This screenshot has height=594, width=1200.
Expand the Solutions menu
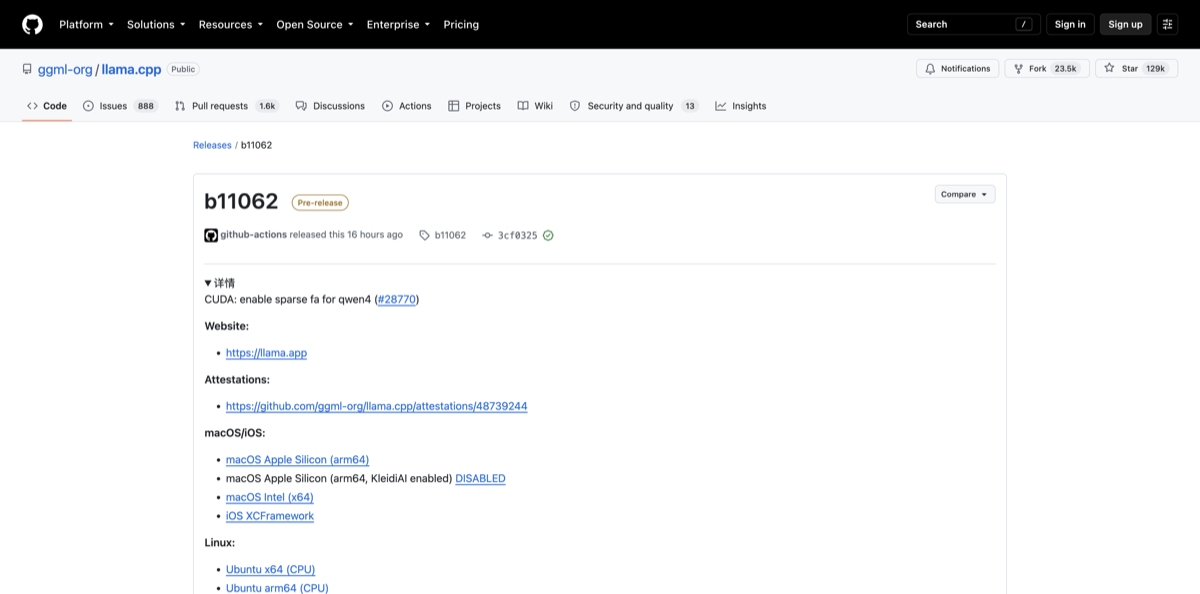point(156,24)
